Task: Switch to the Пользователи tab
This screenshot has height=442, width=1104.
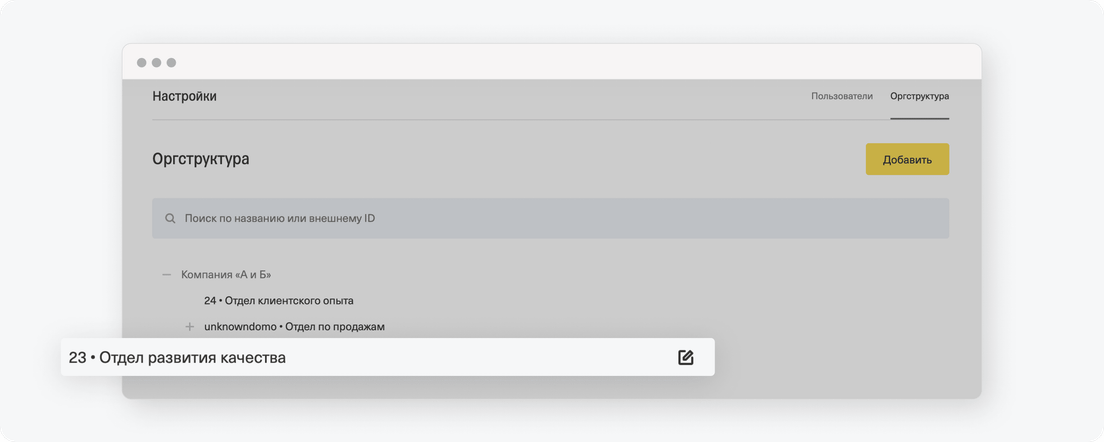Action: (x=841, y=96)
